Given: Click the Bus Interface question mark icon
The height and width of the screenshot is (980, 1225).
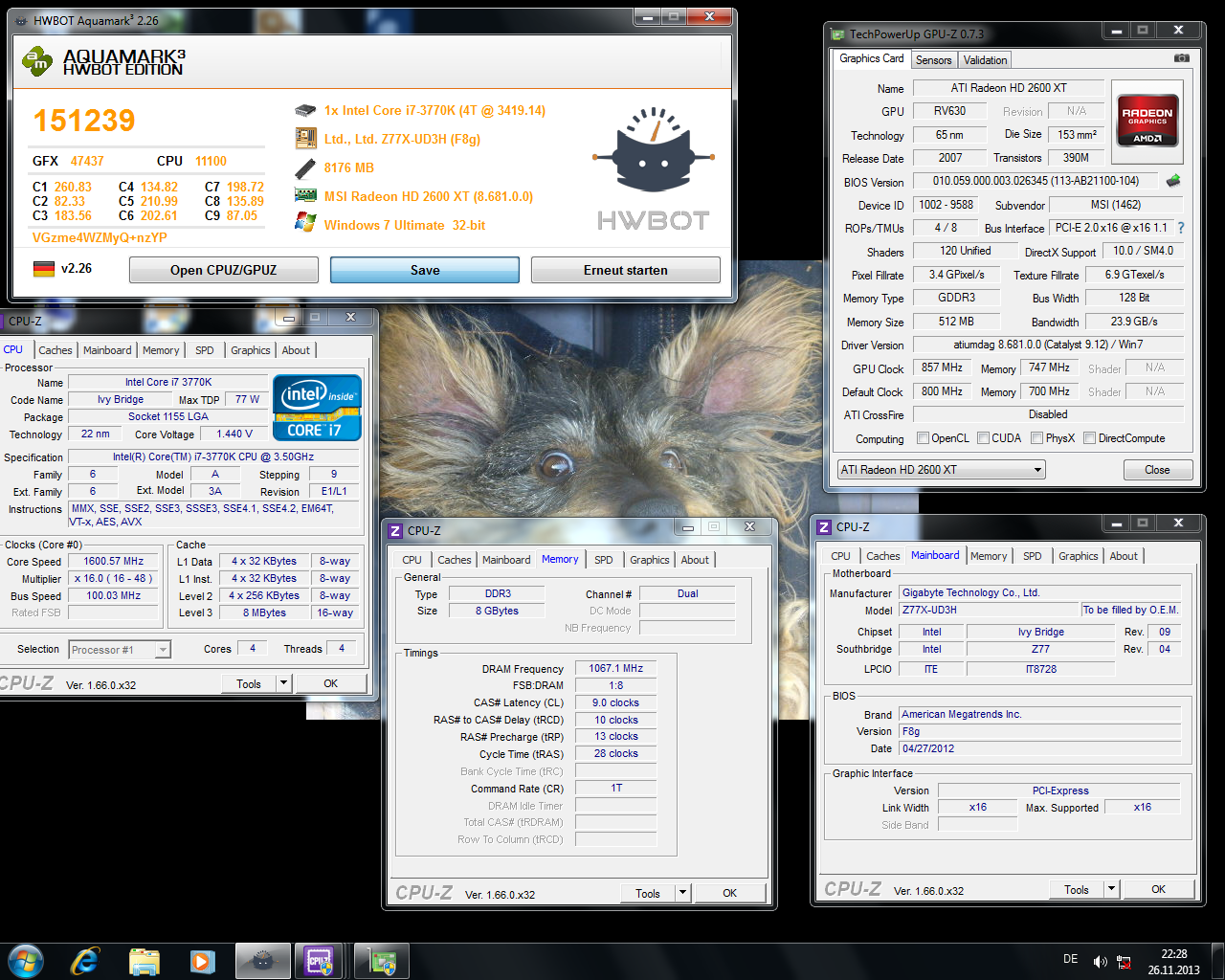Looking at the screenshot, I should click(1181, 228).
